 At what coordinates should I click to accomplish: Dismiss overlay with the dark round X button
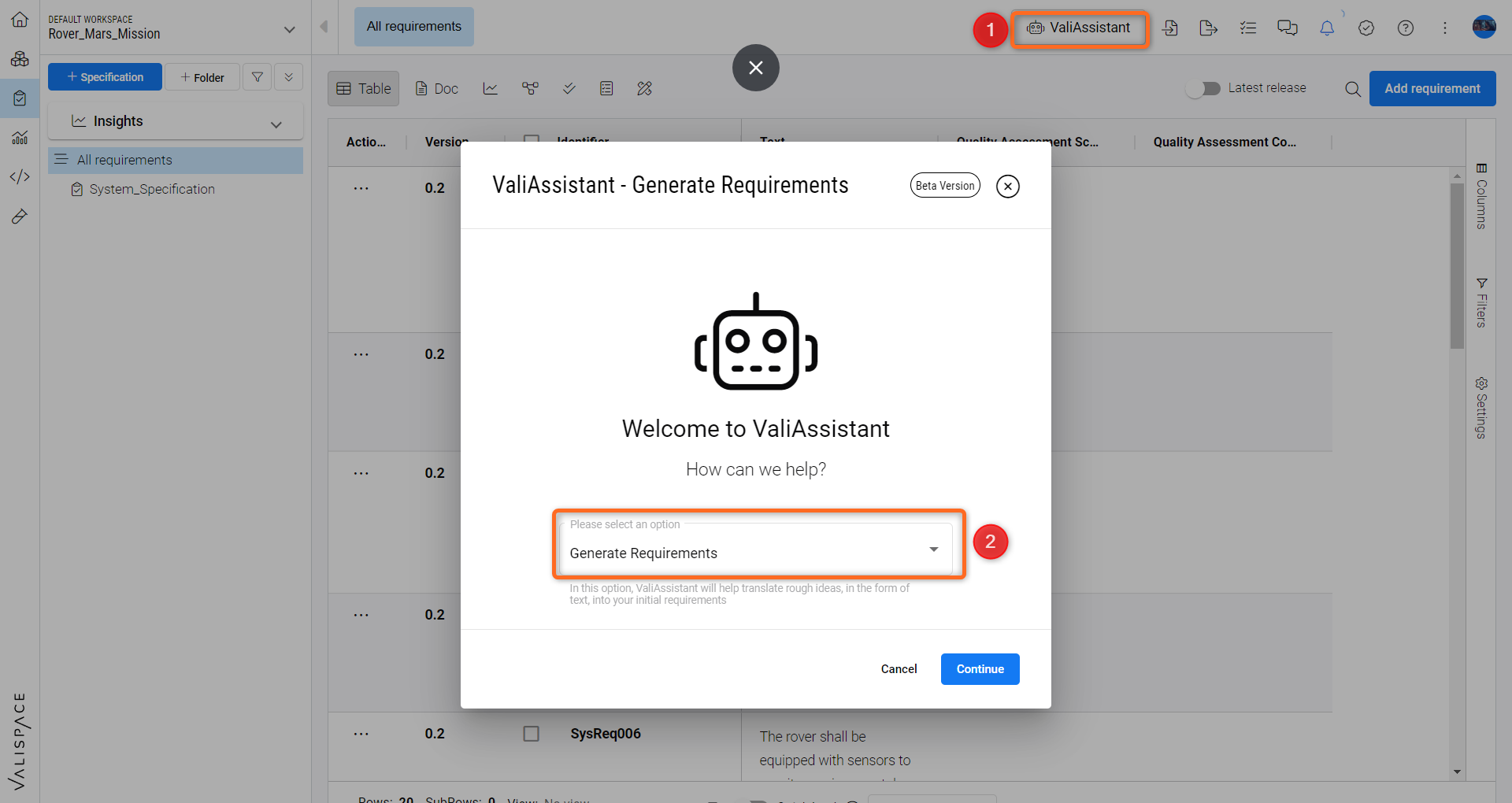(x=756, y=68)
